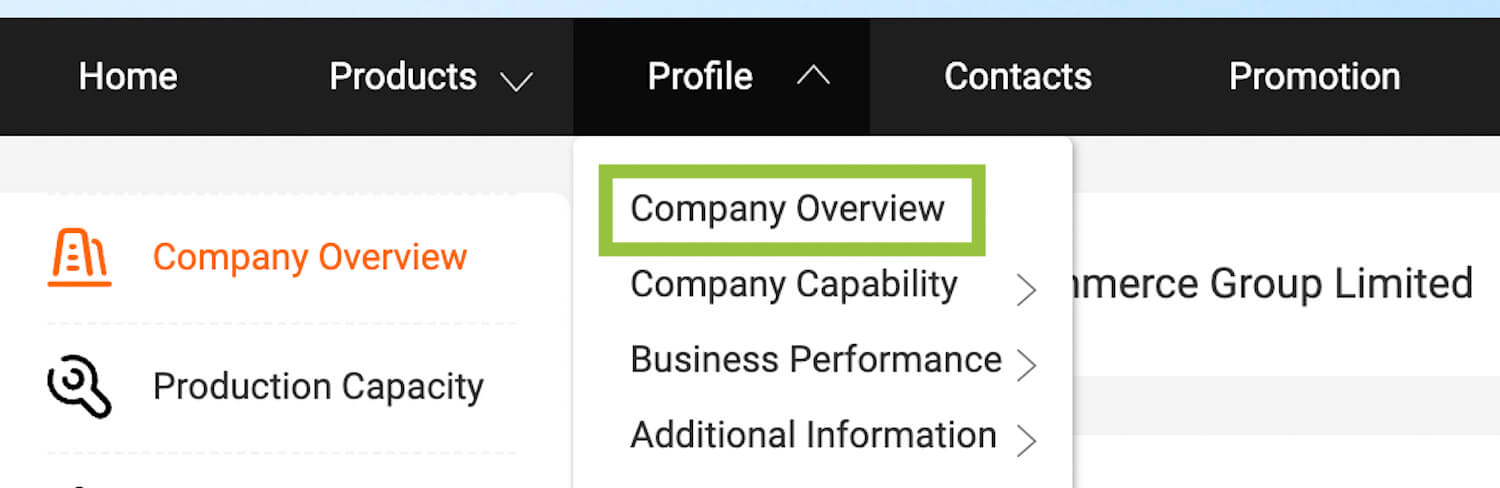Click the orange Company Overview sidebar icon
Image resolution: width=1500 pixels, height=488 pixels.
[x=79, y=258]
